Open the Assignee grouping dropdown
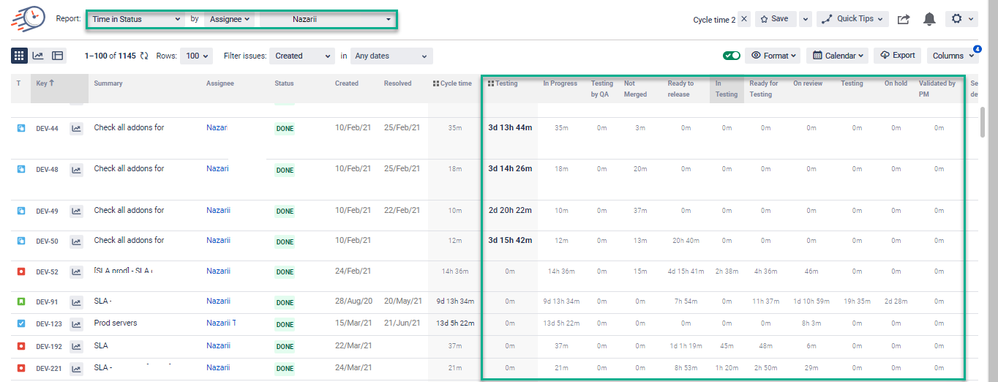Viewport: 998px width, 382px height. click(x=229, y=19)
